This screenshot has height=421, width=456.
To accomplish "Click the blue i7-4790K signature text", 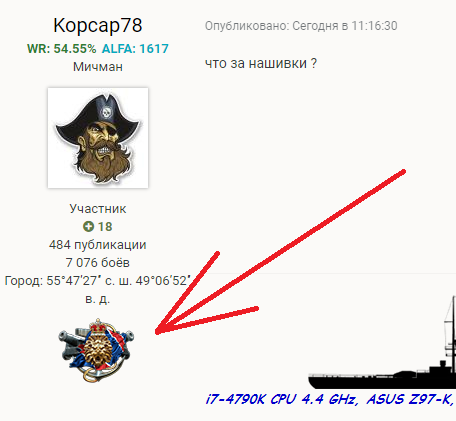I will point(330,399).
